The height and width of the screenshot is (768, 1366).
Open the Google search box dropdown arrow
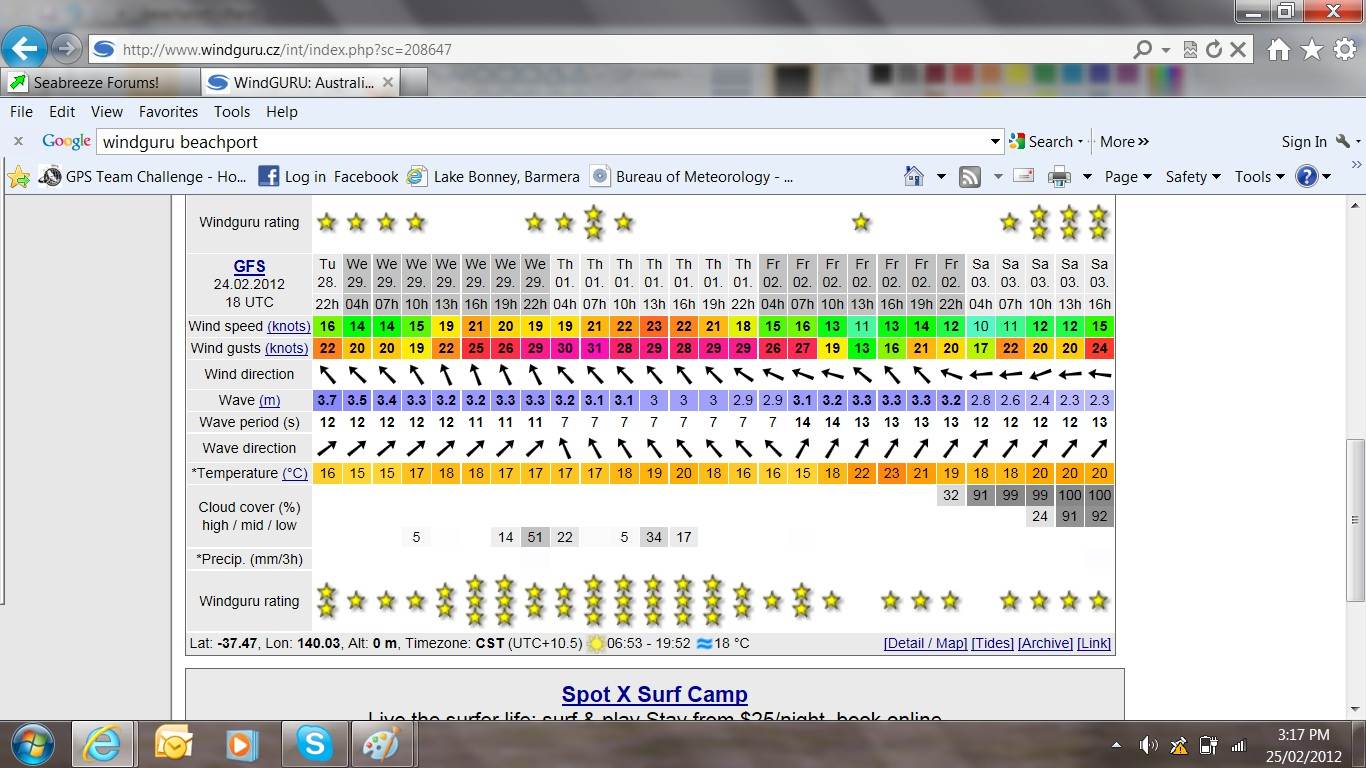(x=994, y=142)
